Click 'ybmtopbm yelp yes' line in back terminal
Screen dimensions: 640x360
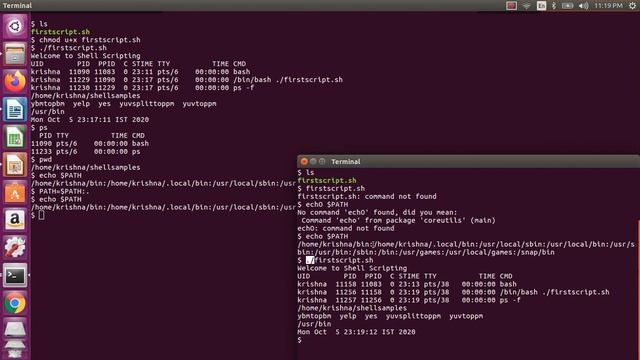tap(124, 104)
